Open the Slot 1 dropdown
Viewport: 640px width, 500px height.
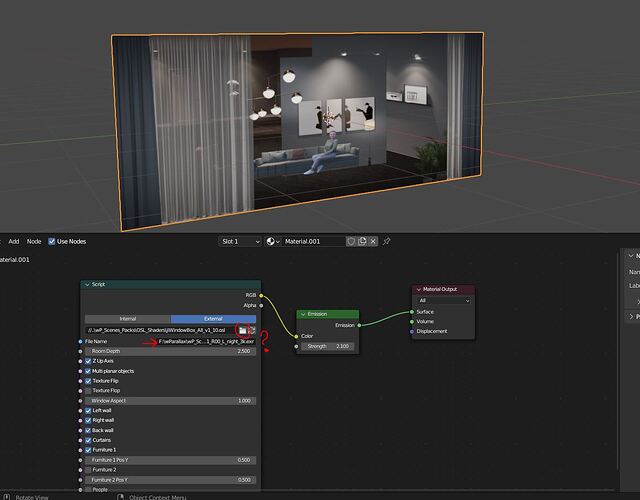click(x=240, y=242)
